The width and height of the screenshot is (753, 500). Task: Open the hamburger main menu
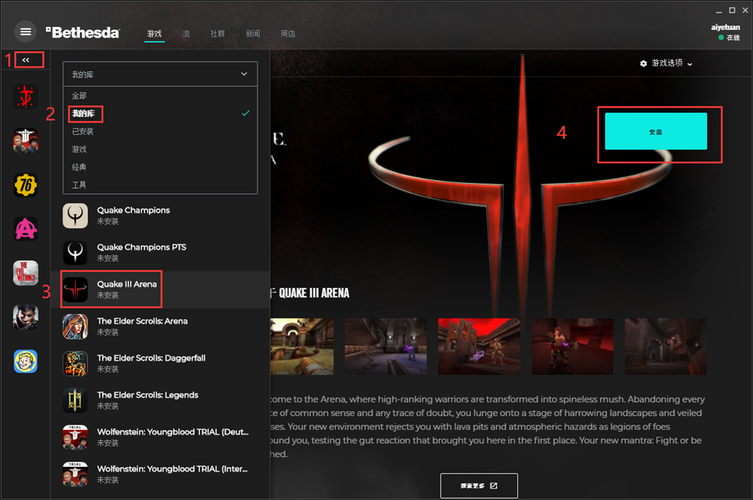(x=25, y=32)
